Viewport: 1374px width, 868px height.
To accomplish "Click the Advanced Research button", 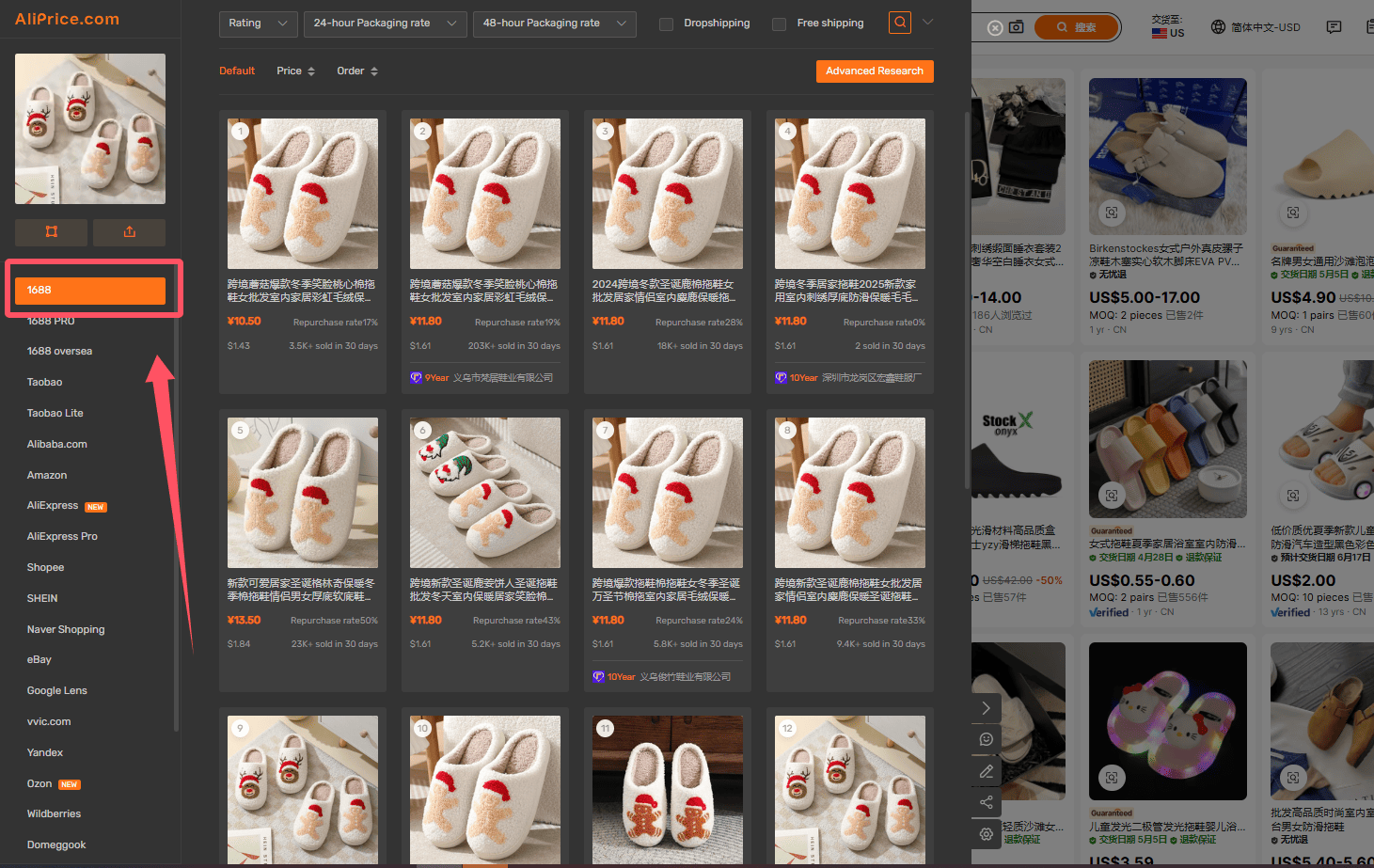I will coord(875,71).
